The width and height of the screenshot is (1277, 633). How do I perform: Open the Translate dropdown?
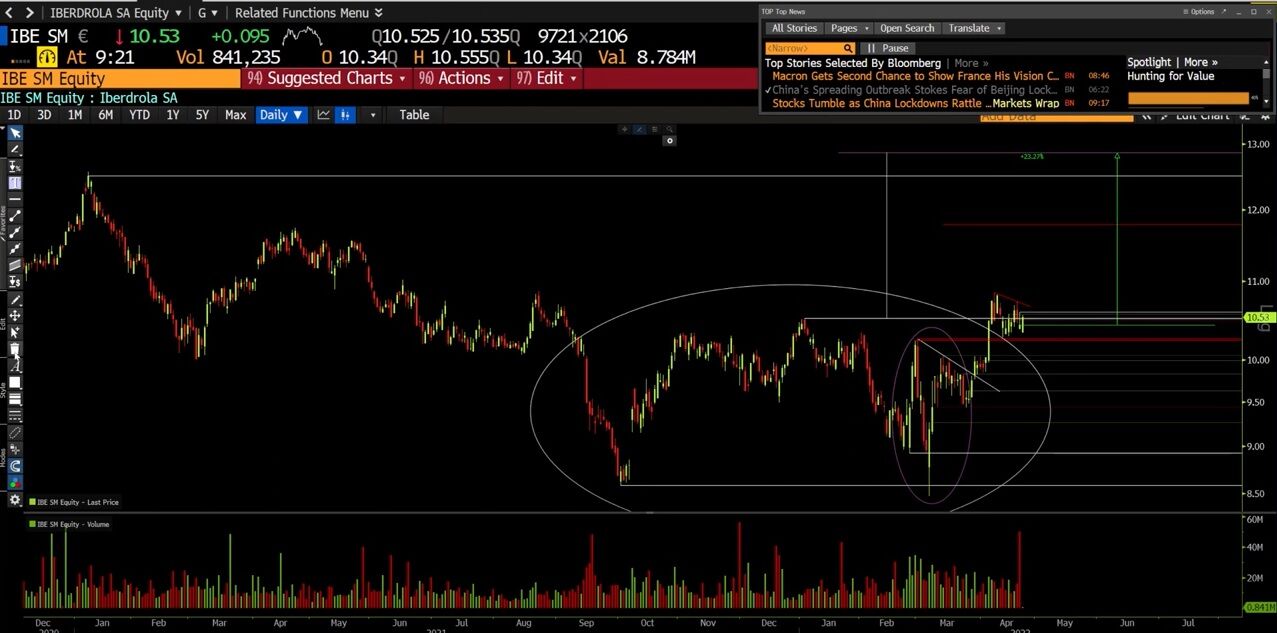pyautogui.click(x=975, y=28)
